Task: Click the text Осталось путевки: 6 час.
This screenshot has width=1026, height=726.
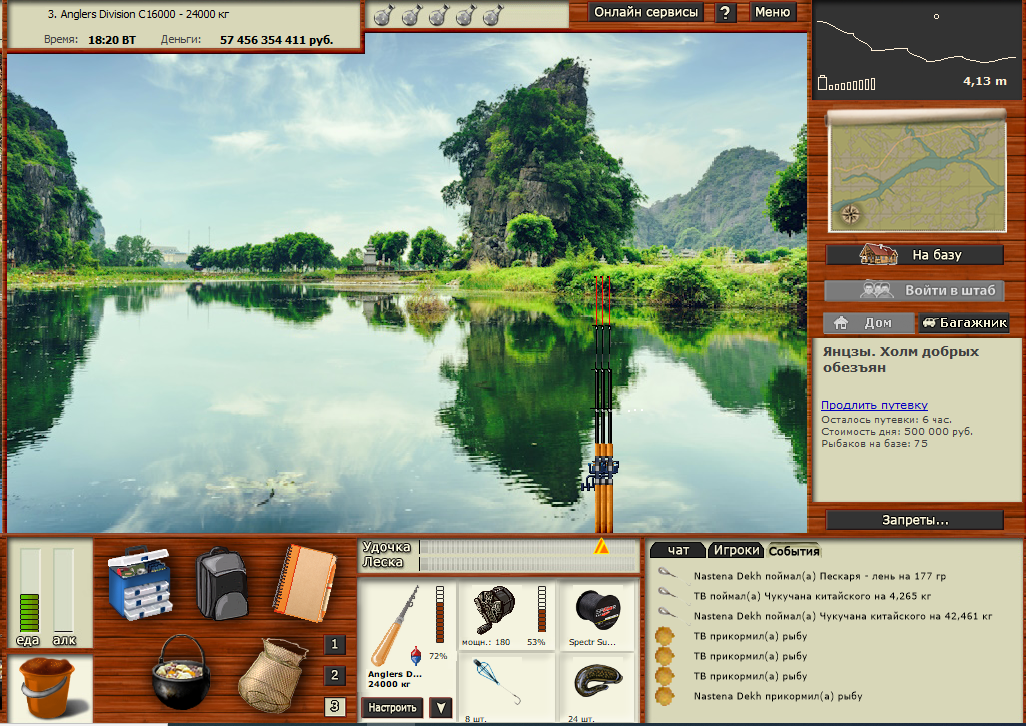Action: point(887,420)
